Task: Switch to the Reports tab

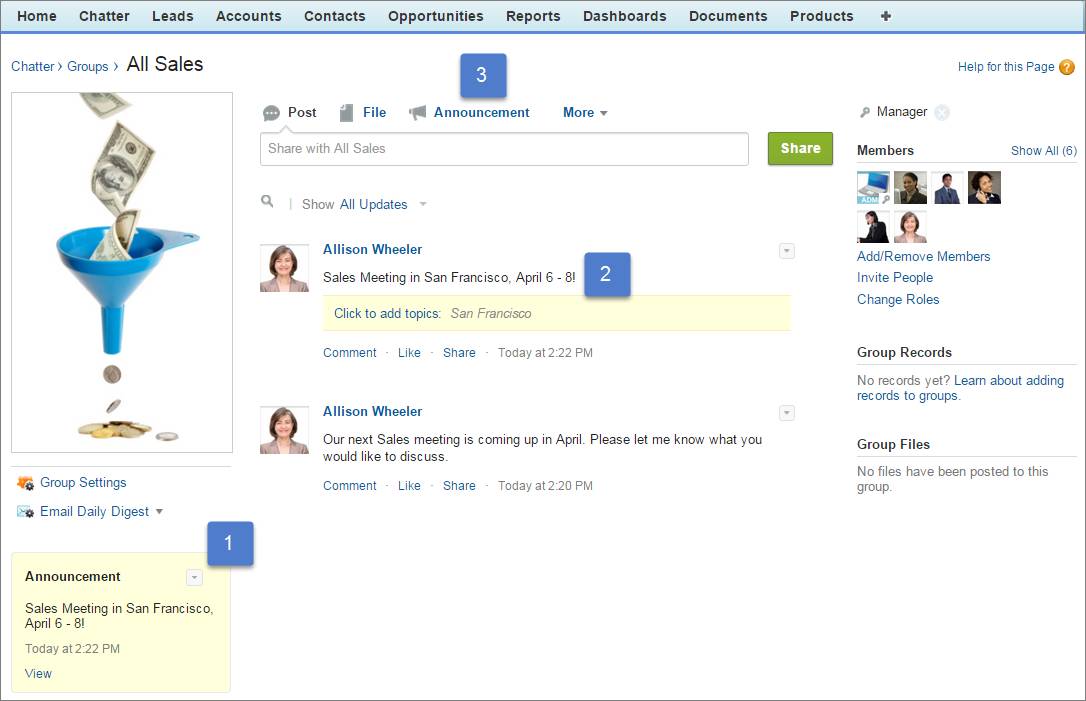Action: coord(533,16)
